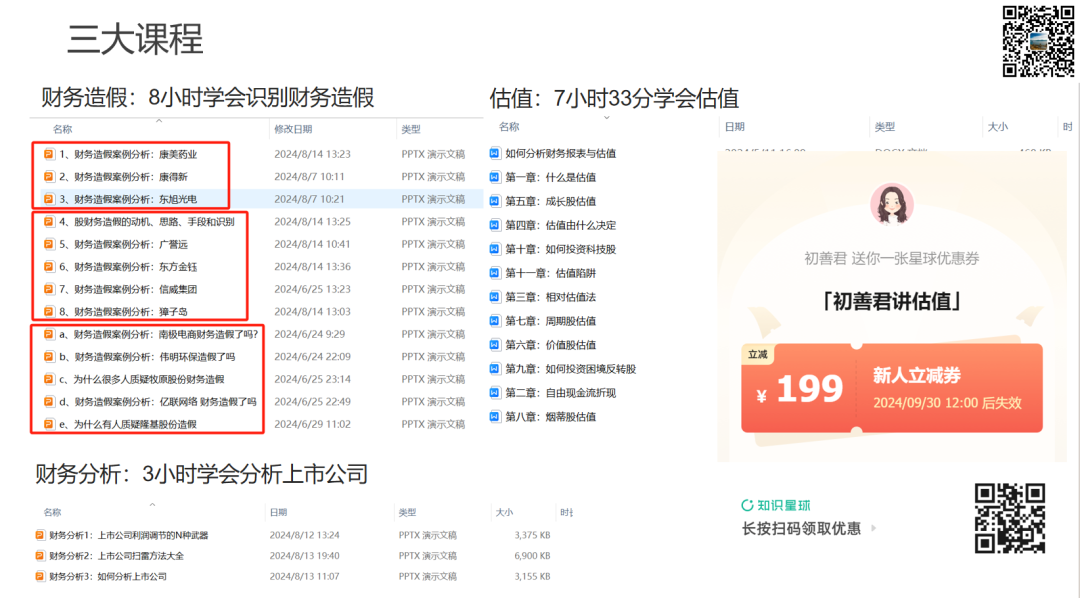
Task: Click the PPTX icon beside 康得新 file
Action: pos(49,176)
